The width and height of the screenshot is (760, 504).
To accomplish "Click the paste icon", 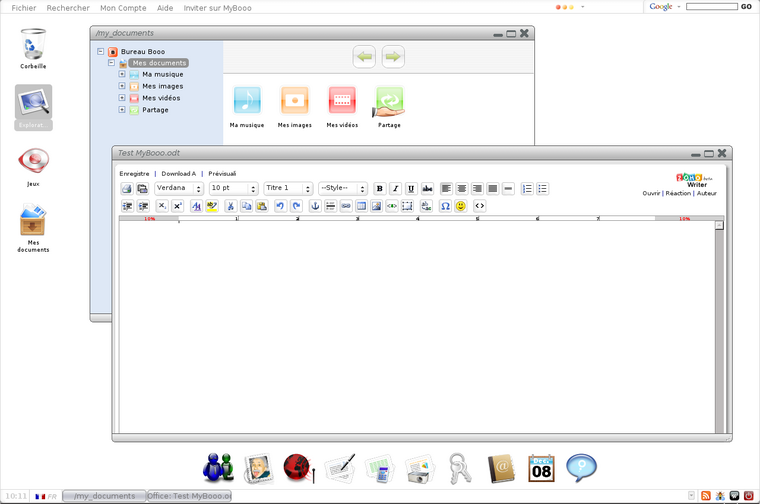I will [262, 206].
